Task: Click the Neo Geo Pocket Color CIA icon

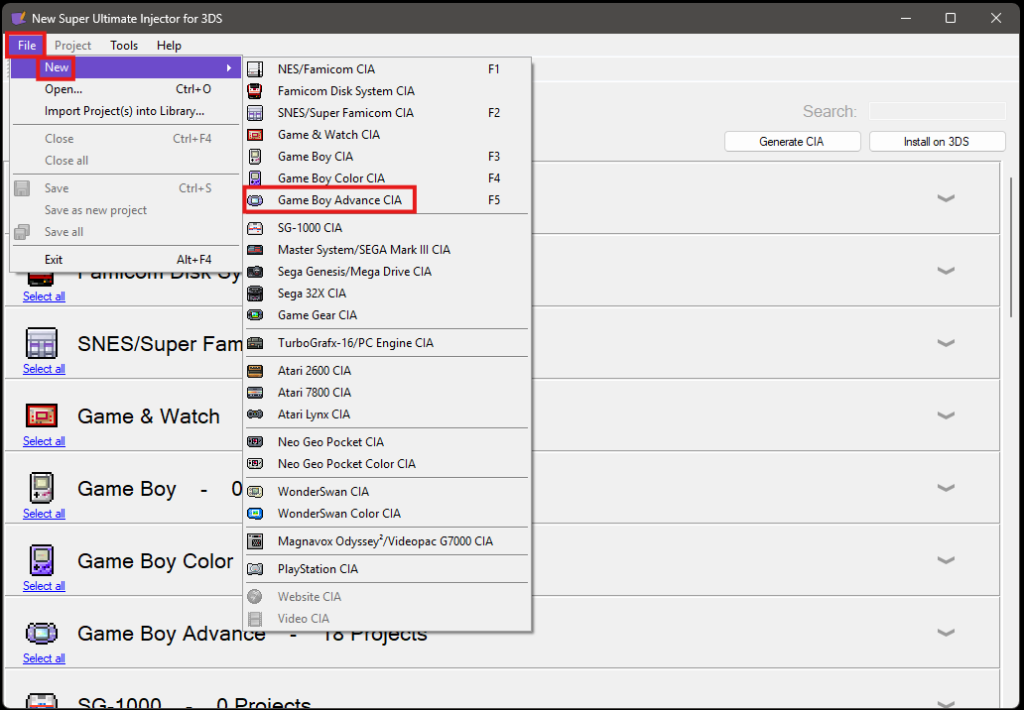Action: pos(255,464)
